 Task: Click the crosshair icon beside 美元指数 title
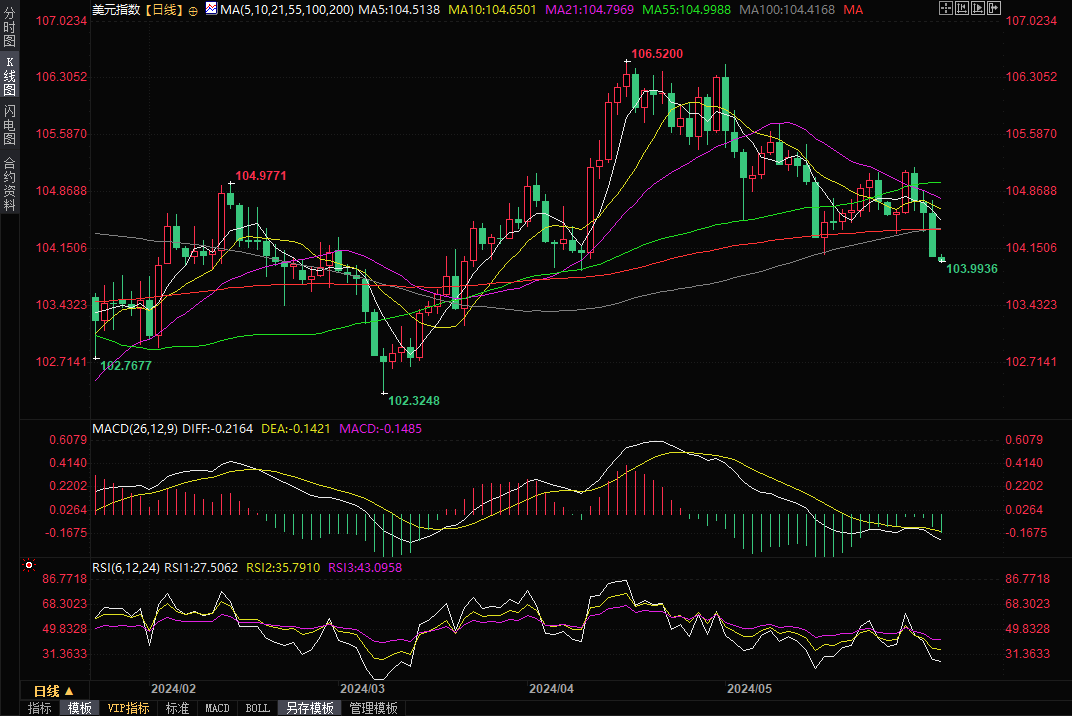193,9
